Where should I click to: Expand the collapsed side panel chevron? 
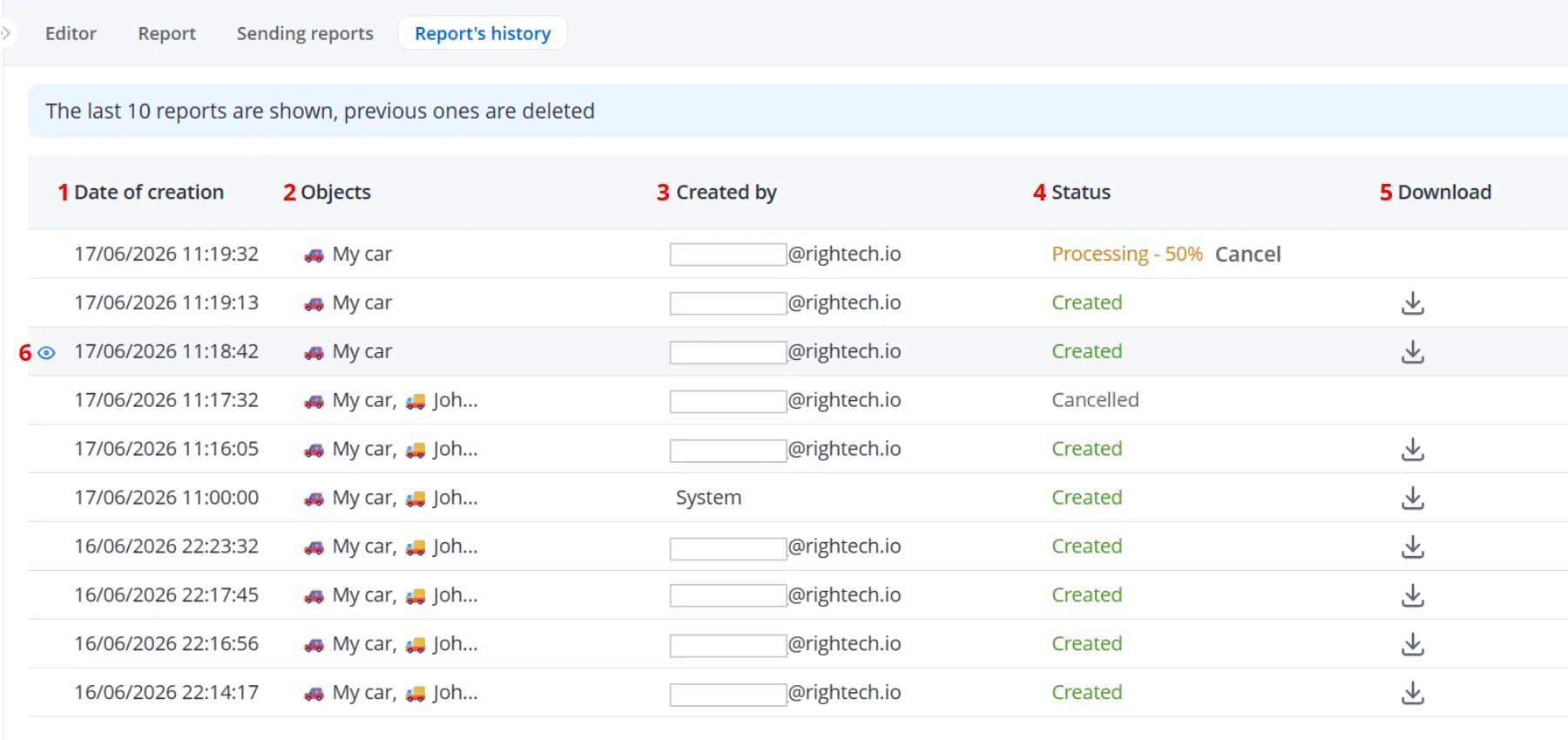pos(6,33)
